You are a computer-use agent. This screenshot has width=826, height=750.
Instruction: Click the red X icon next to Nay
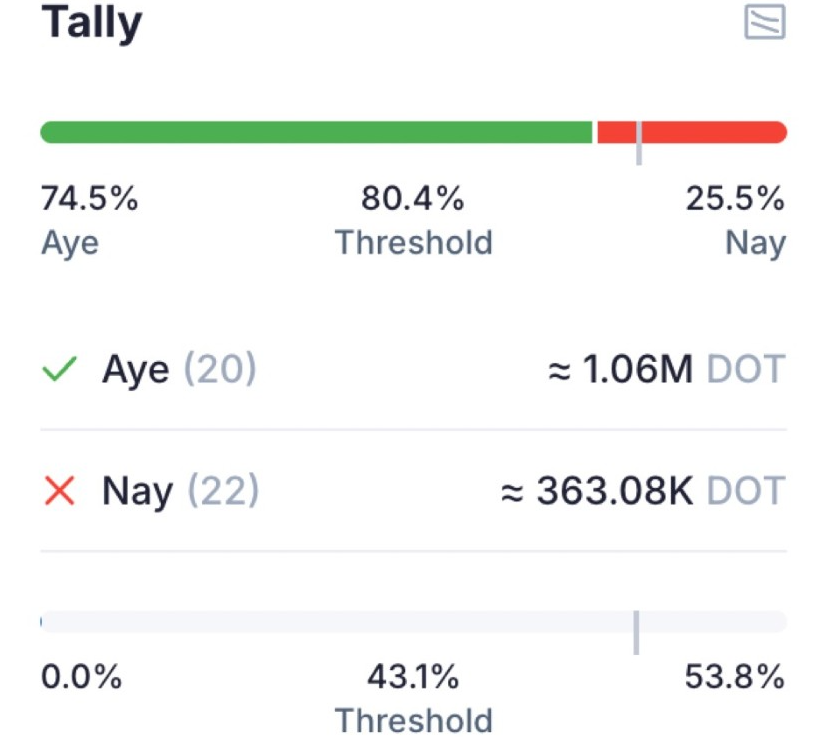(60, 491)
